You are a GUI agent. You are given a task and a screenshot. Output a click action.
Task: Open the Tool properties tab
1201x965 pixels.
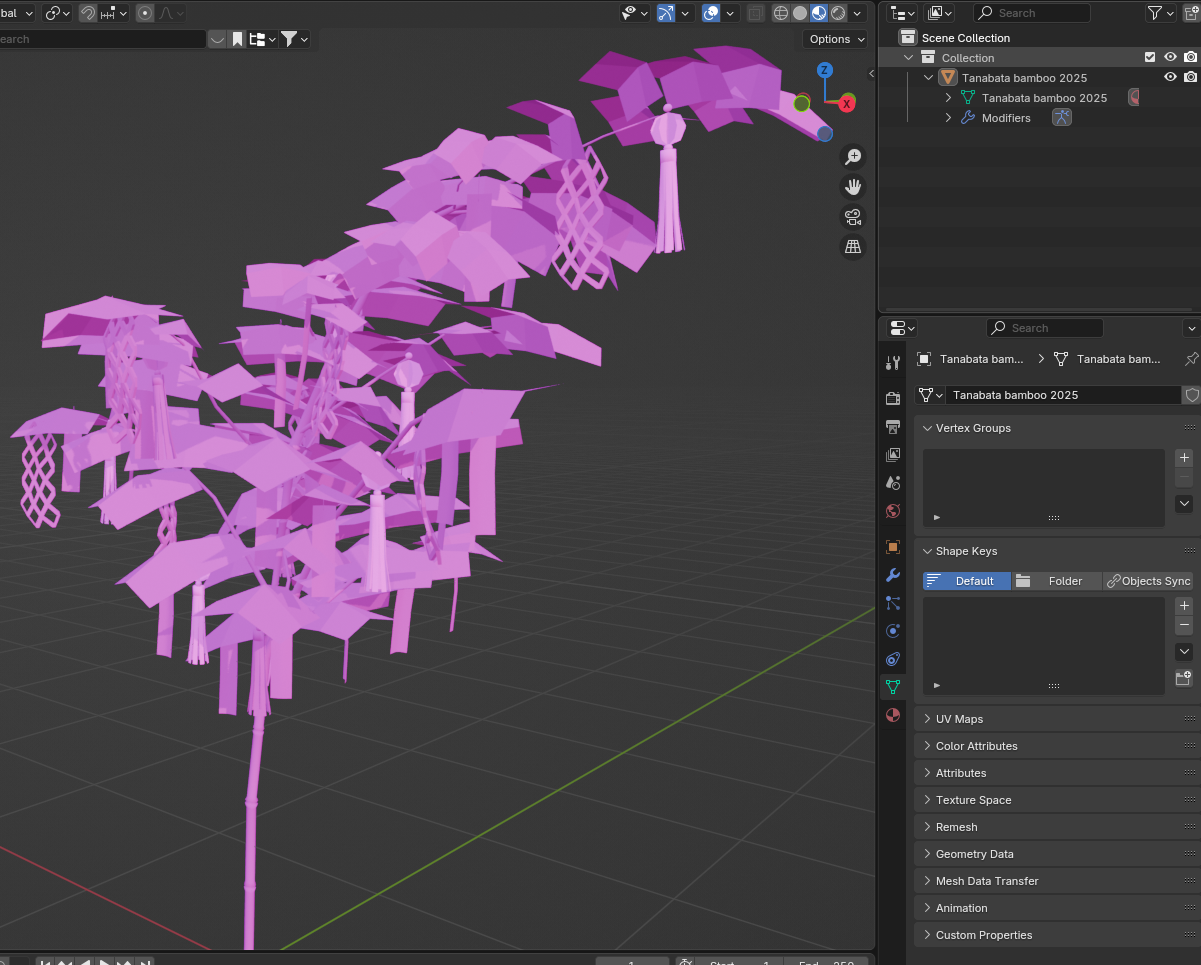[x=893, y=362]
